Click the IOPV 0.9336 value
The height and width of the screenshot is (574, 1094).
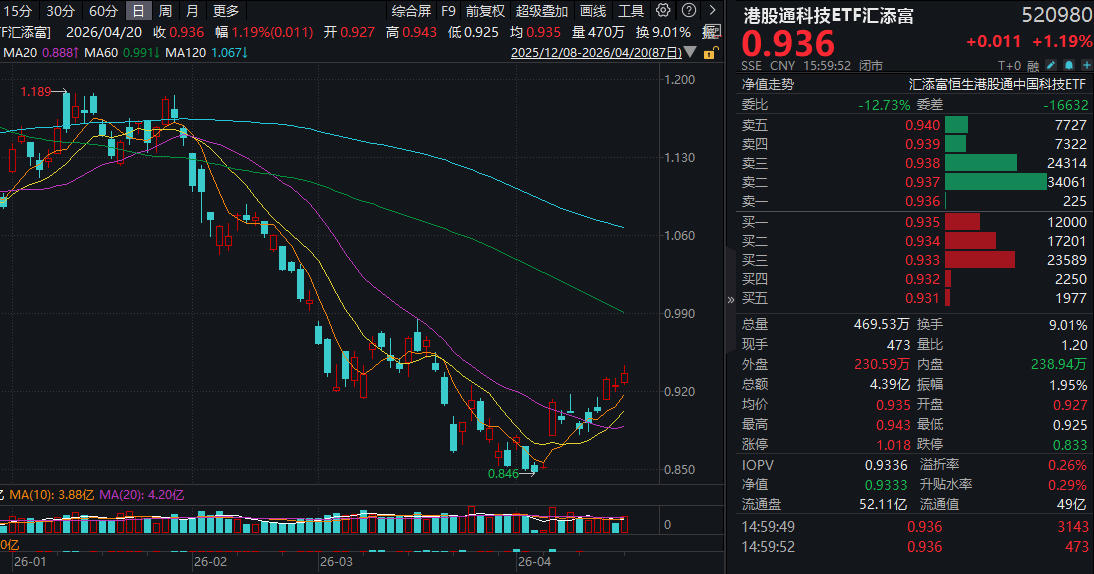point(886,465)
